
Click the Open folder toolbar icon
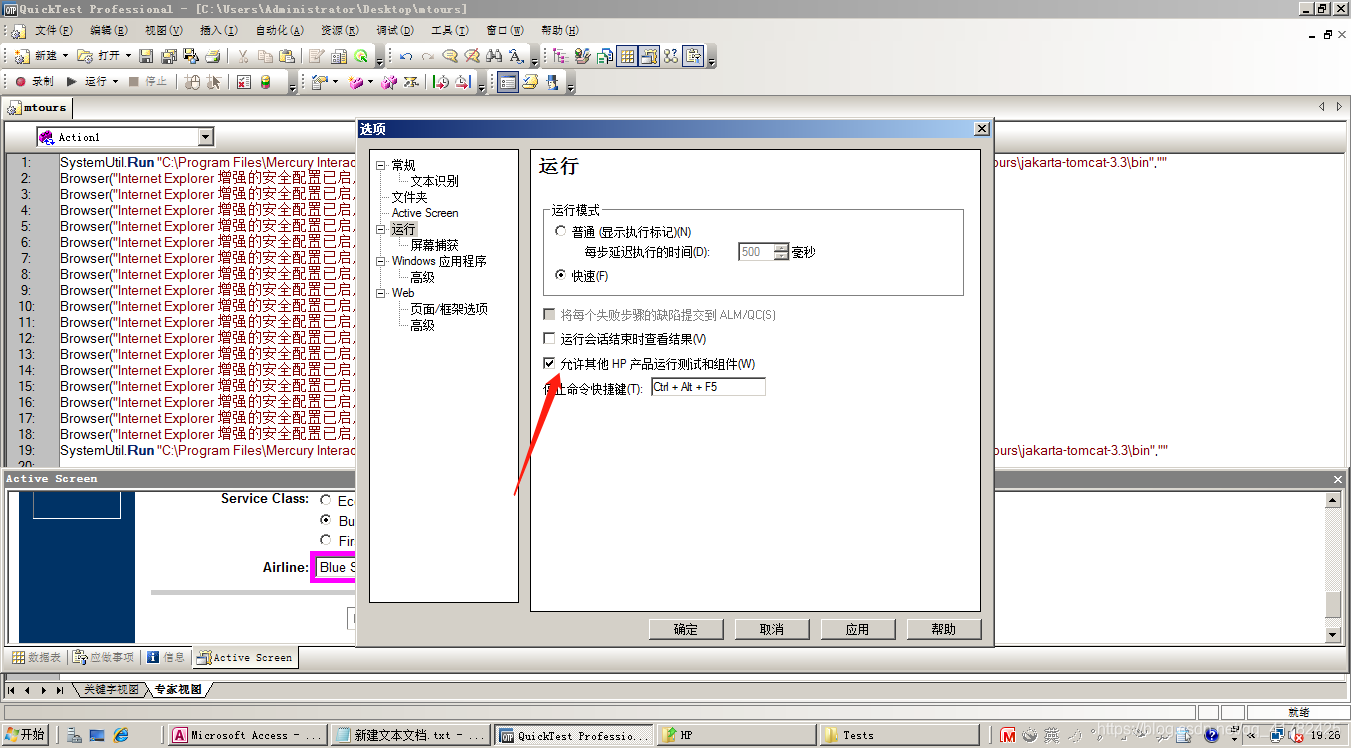(85, 56)
